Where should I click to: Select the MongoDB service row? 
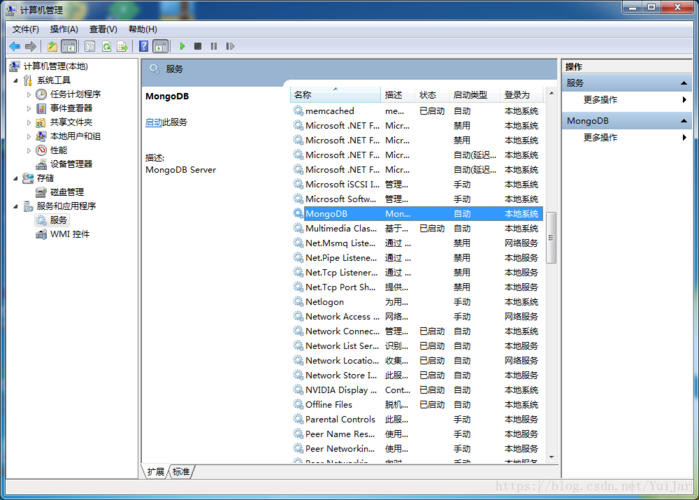tap(418, 214)
